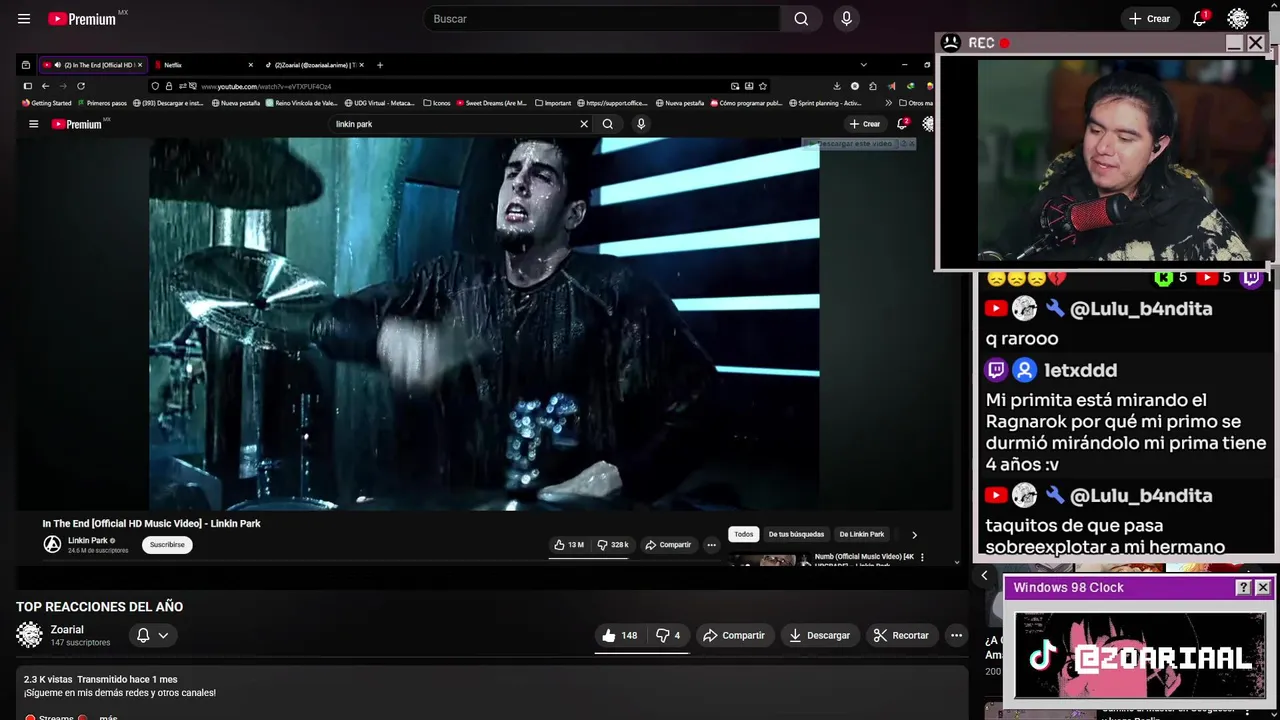Click the Descargar download button
The image size is (1280, 720).
pos(819,635)
